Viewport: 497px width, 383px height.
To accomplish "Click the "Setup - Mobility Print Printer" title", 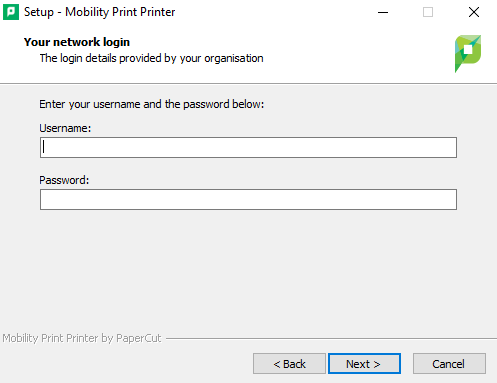I will coord(99,12).
